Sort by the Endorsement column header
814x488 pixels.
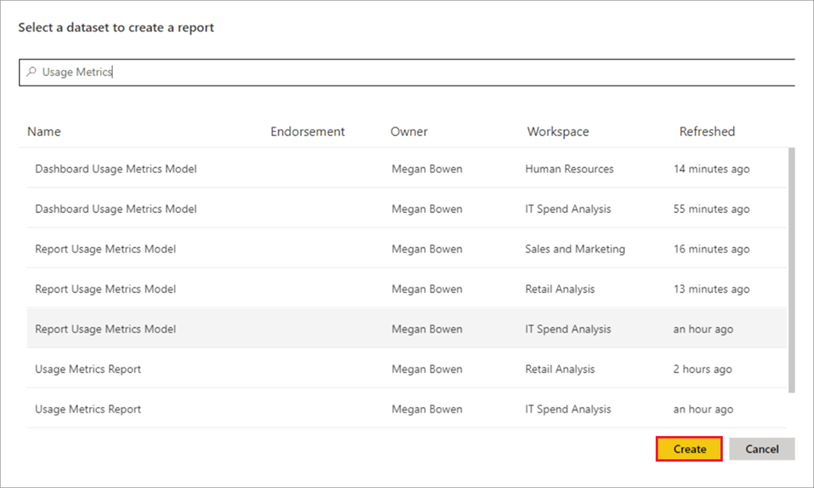point(307,132)
